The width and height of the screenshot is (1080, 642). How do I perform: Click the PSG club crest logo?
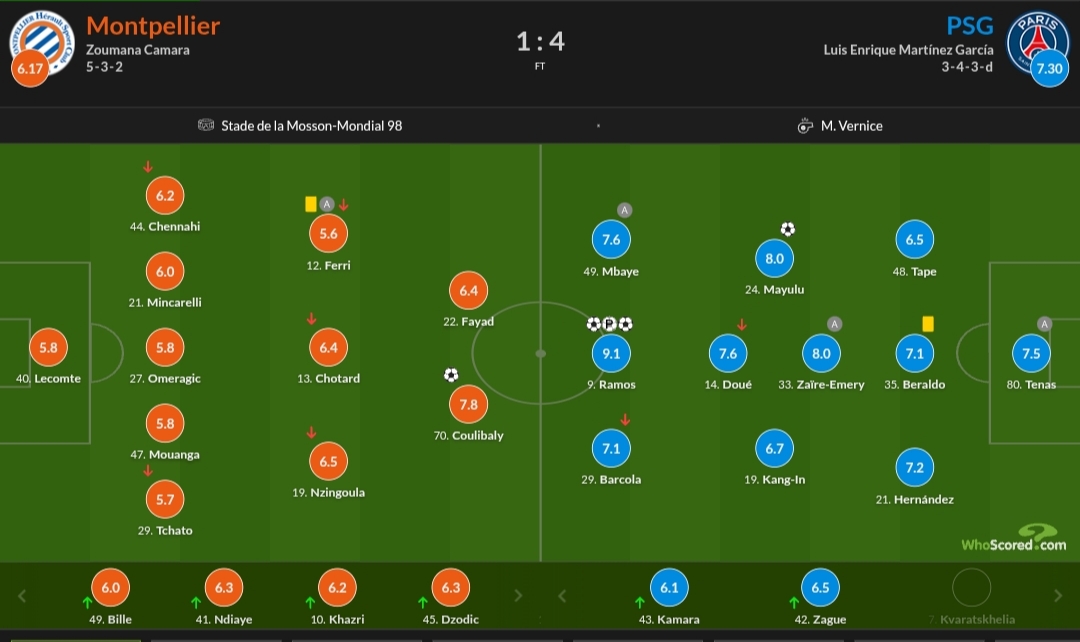pos(1037,42)
